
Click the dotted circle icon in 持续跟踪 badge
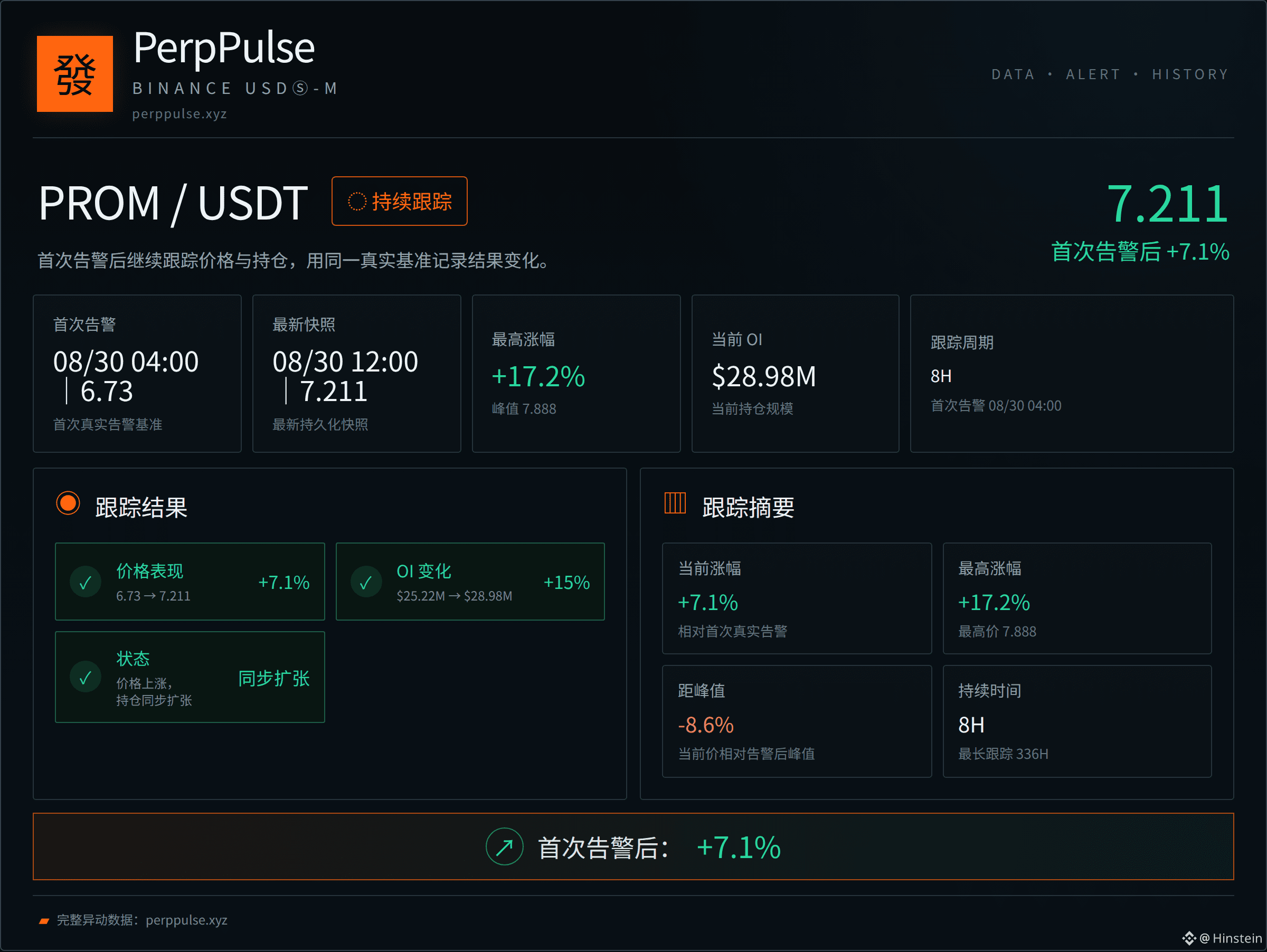coord(357,202)
